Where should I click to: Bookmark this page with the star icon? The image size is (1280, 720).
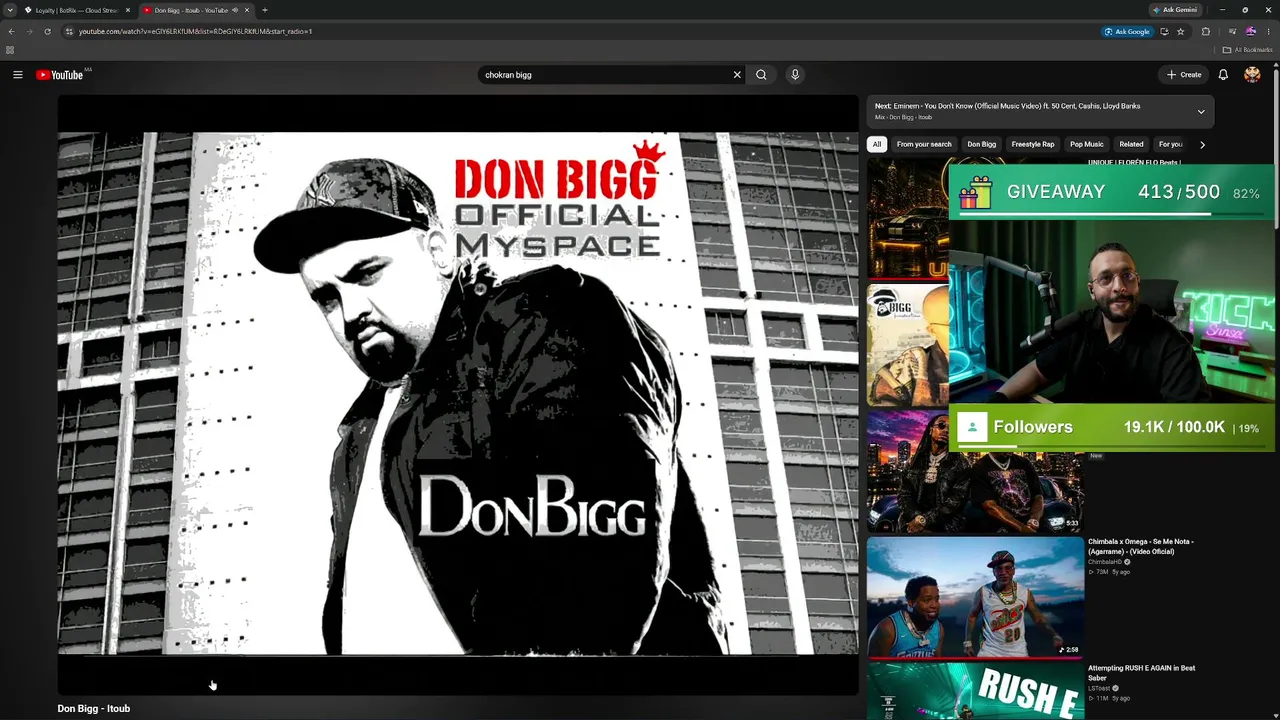(1180, 31)
